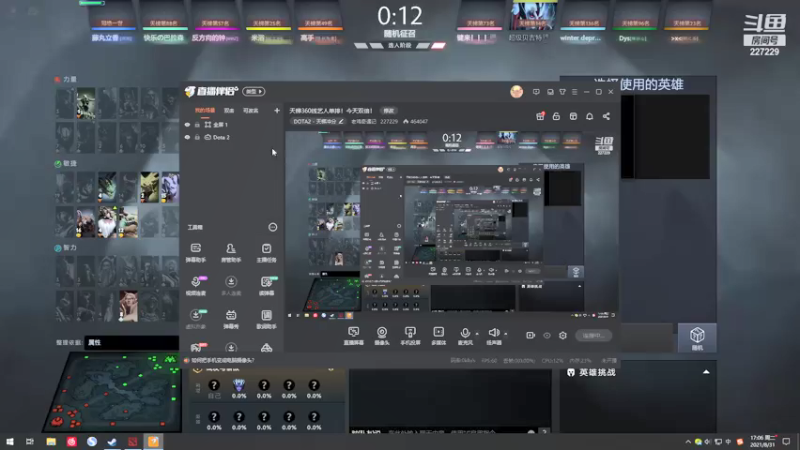Click the 直播伴侣 logo
The width and height of the screenshot is (800, 450).
pyautogui.click(x=211, y=91)
